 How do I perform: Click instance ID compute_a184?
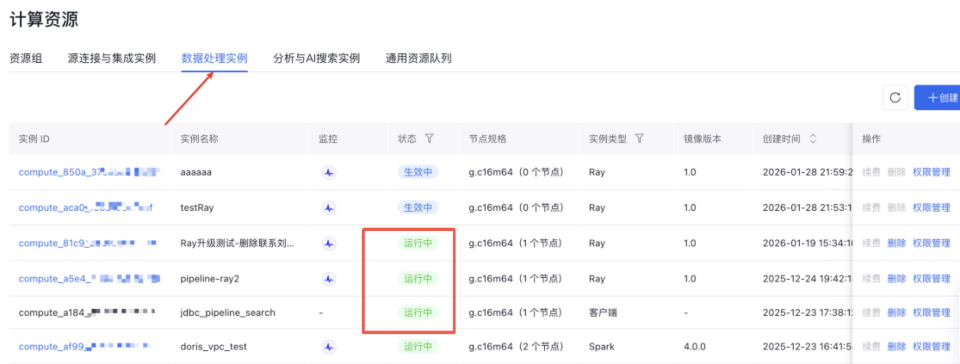(86, 313)
